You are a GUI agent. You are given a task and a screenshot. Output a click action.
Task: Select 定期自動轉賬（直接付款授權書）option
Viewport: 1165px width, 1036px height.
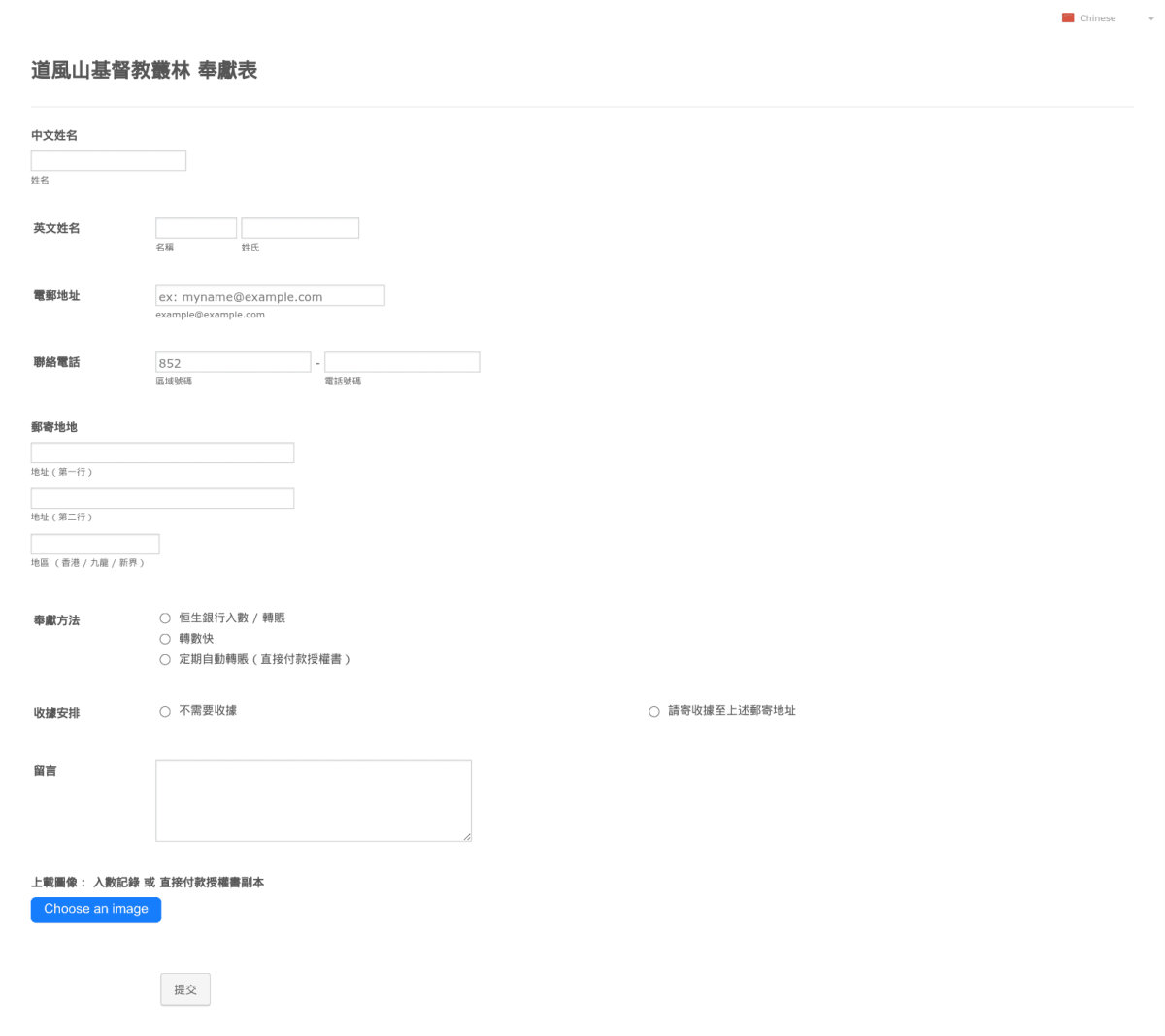coord(165,659)
